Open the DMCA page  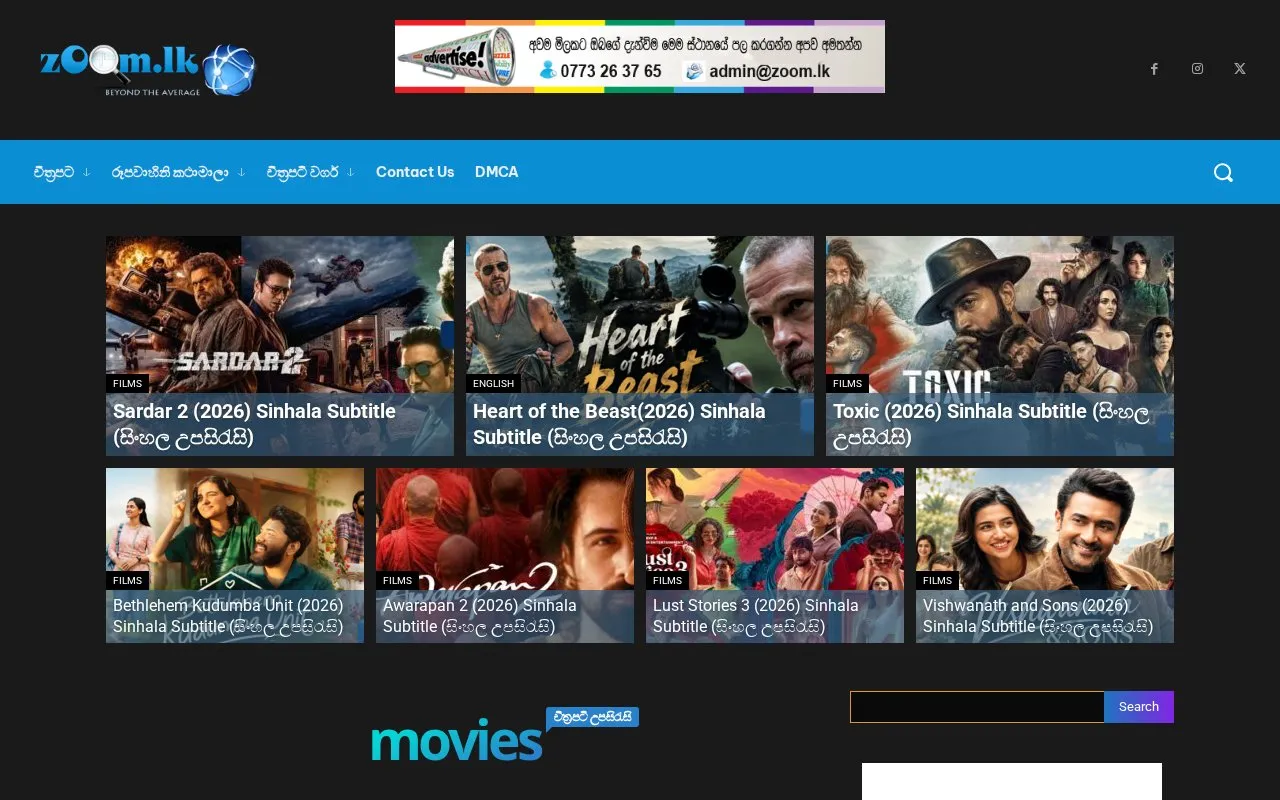coord(496,172)
